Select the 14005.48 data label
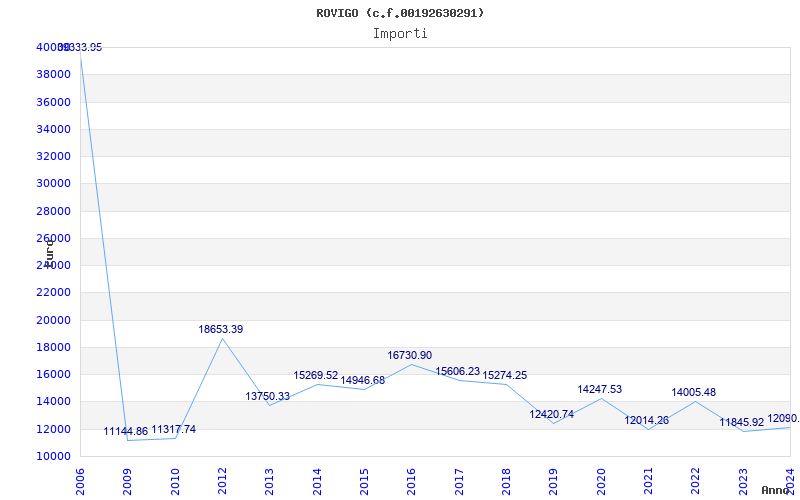 [694, 392]
